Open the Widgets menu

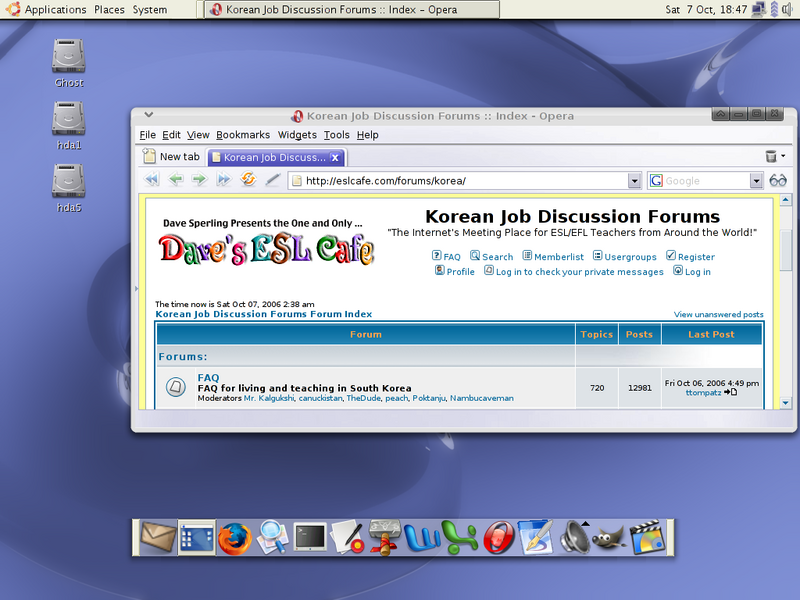tap(297, 135)
